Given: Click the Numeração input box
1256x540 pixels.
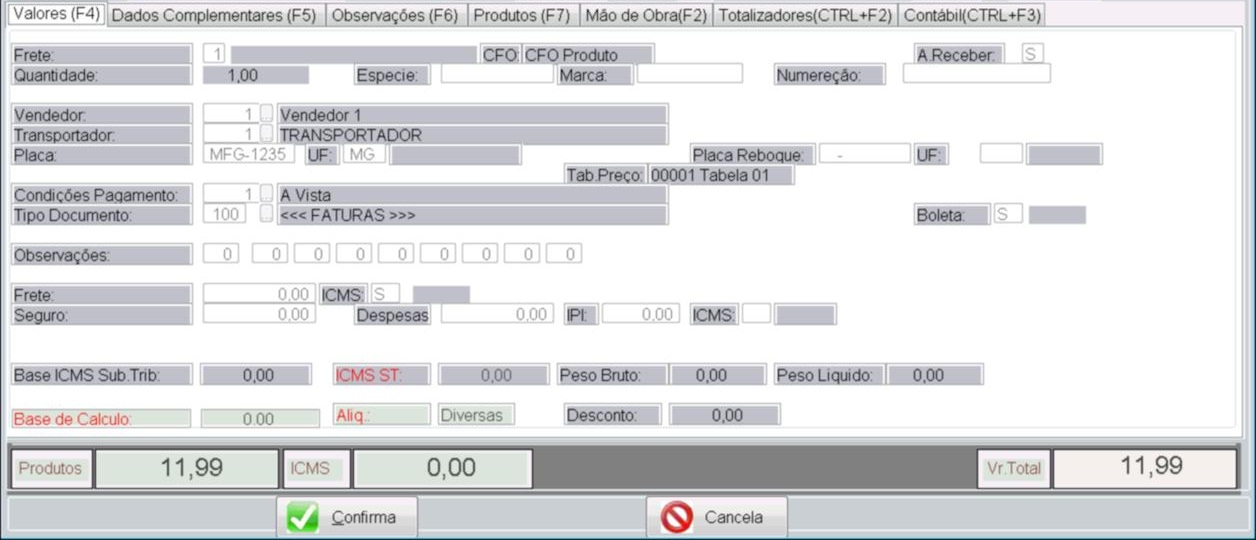Looking at the screenshot, I should click(x=976, y=74).
